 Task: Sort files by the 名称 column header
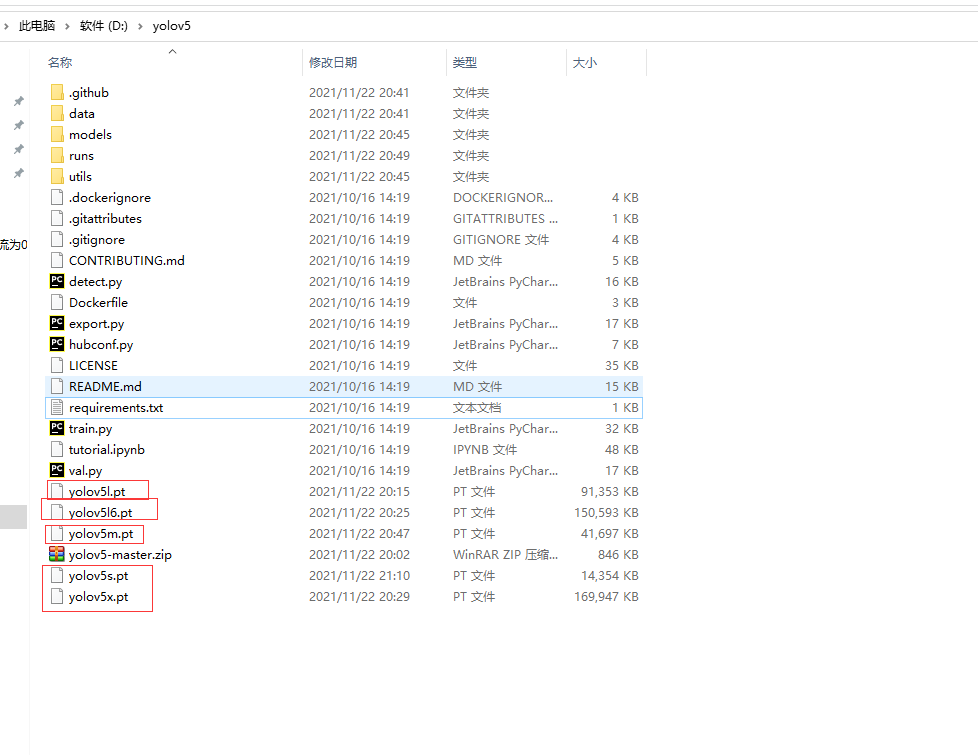pos(60,62)
